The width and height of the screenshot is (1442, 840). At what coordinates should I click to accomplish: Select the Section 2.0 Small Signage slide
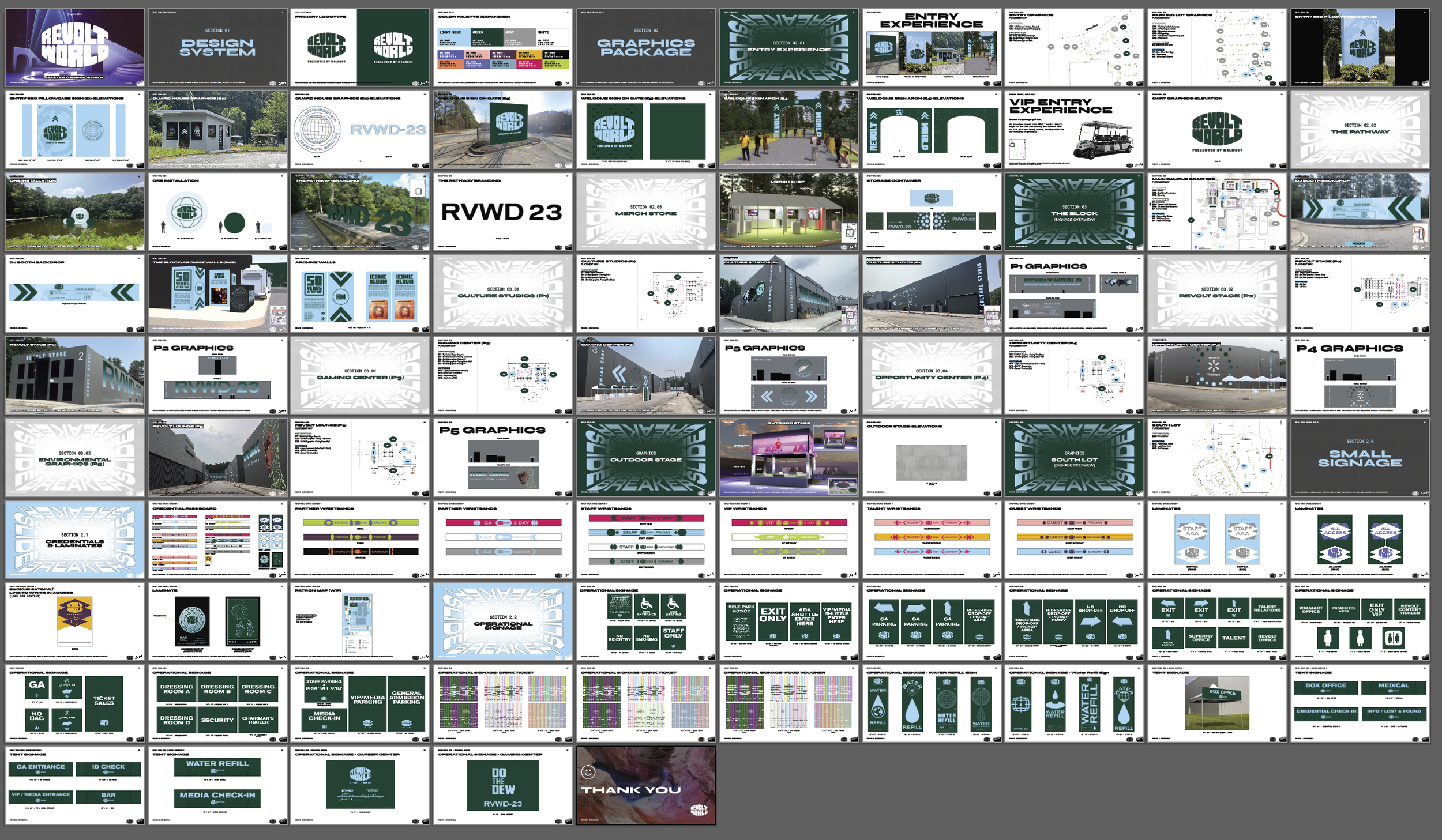(1360, 458)
